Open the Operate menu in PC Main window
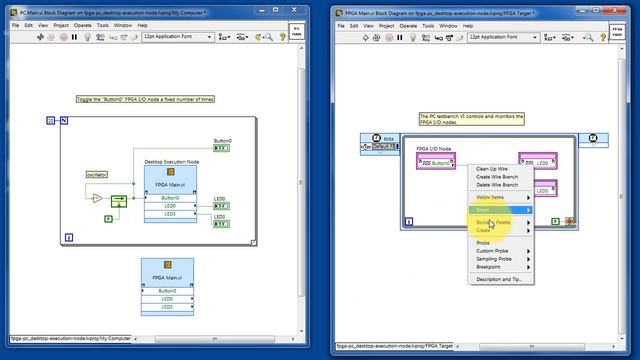 coord(82,25)
